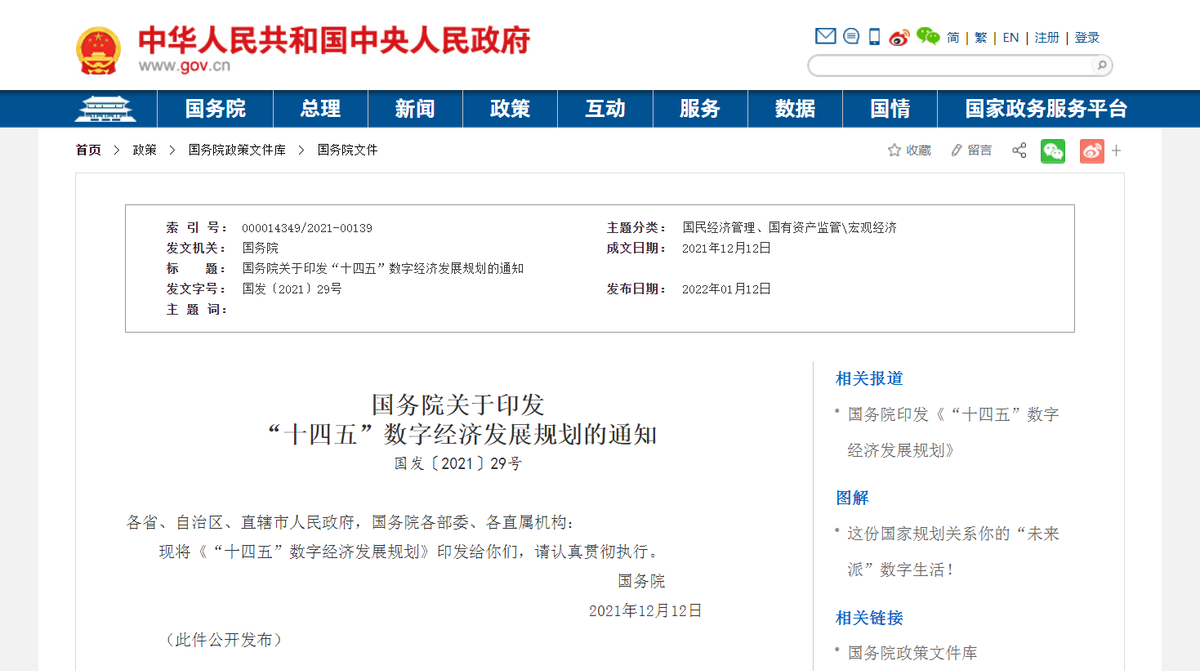Open the share options icon
The height and width of the screenshot is (671, 1200).
[1018, 150]
